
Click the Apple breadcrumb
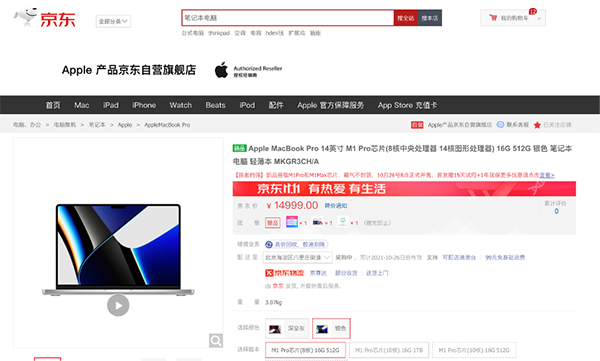(125, 125)
